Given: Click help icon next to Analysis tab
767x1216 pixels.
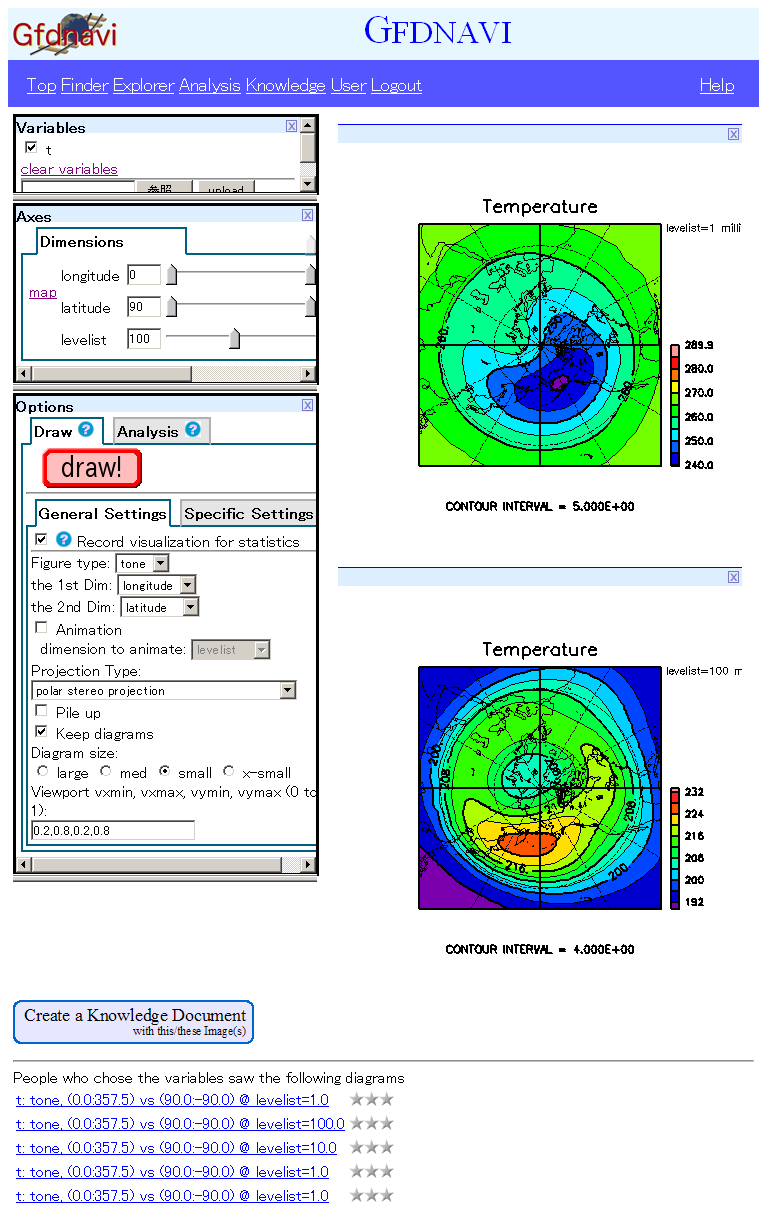Looking at the screenshot, I should coord(192,430).
